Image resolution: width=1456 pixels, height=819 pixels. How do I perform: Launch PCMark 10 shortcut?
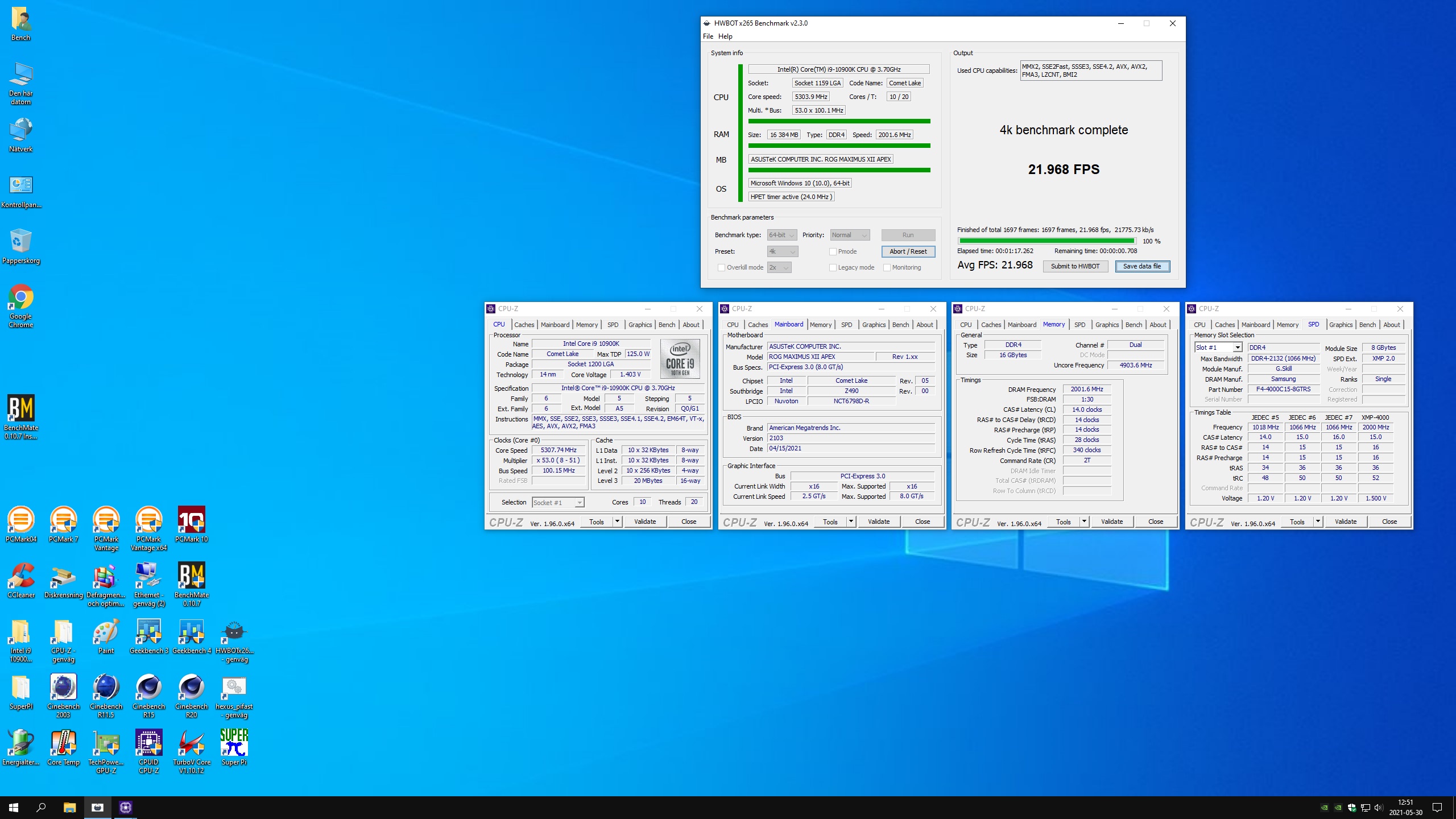192,524
